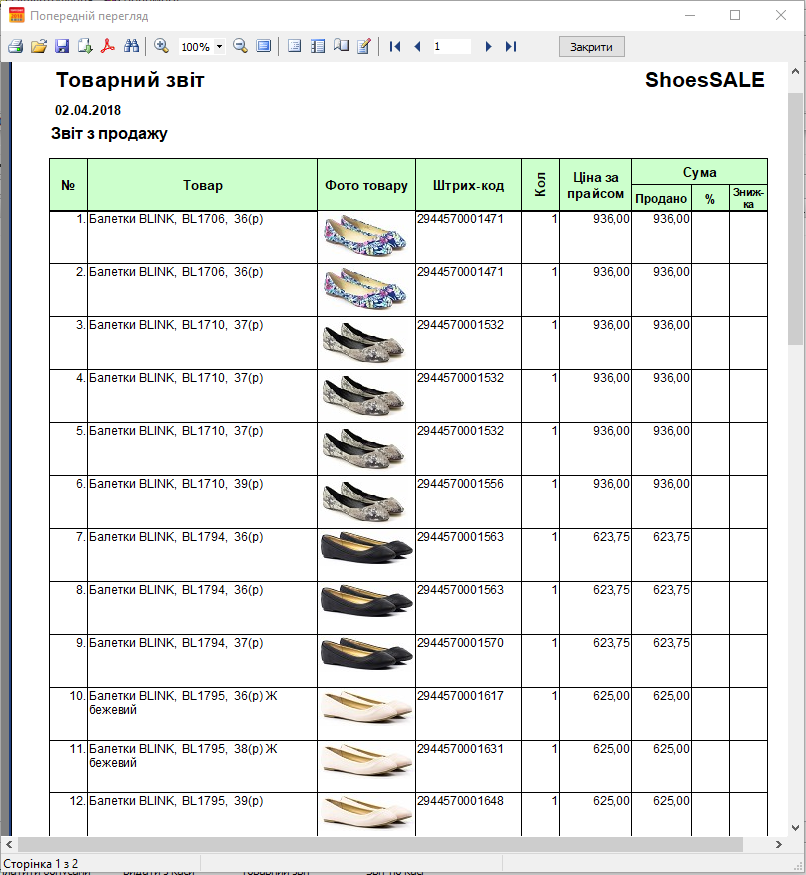806x875 pixels.
Task: Save the report using floppy disk icon
Action: point(62,47)
